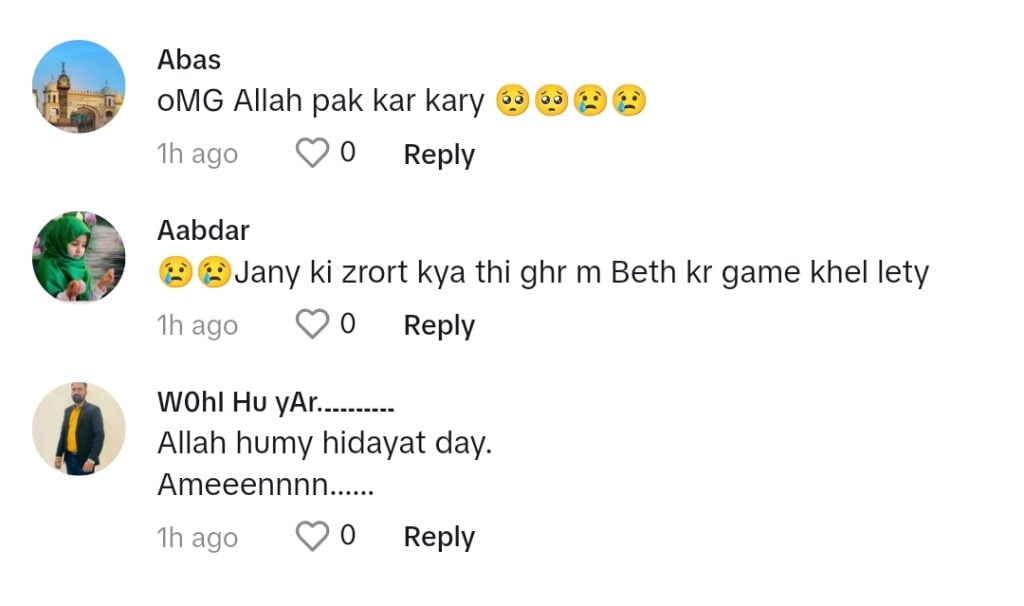Open Abas's profile picture
This screenshot has height=606, width=1024.
tap(79, 86)
